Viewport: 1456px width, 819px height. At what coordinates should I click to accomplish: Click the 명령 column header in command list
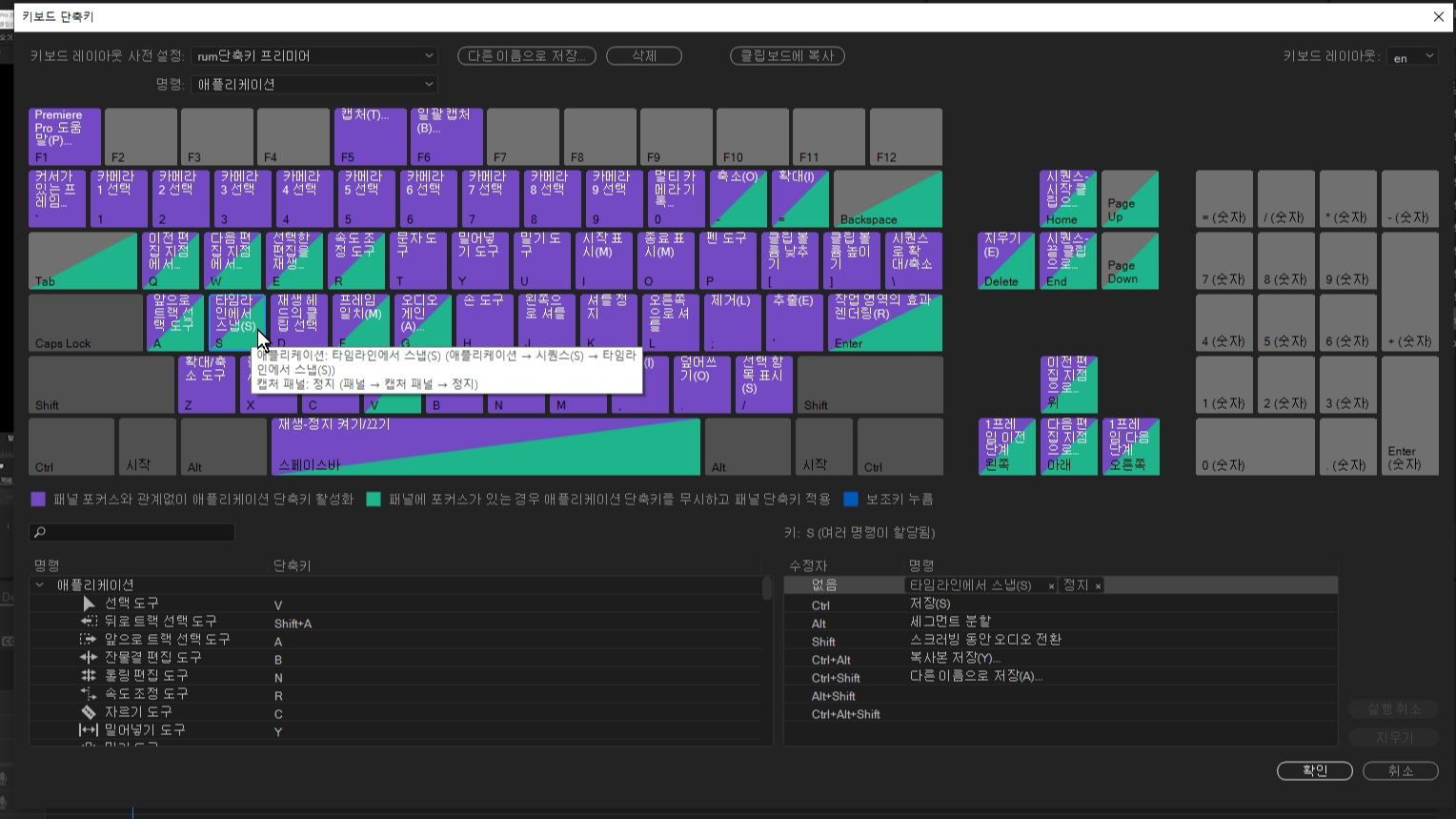point(47,565)
